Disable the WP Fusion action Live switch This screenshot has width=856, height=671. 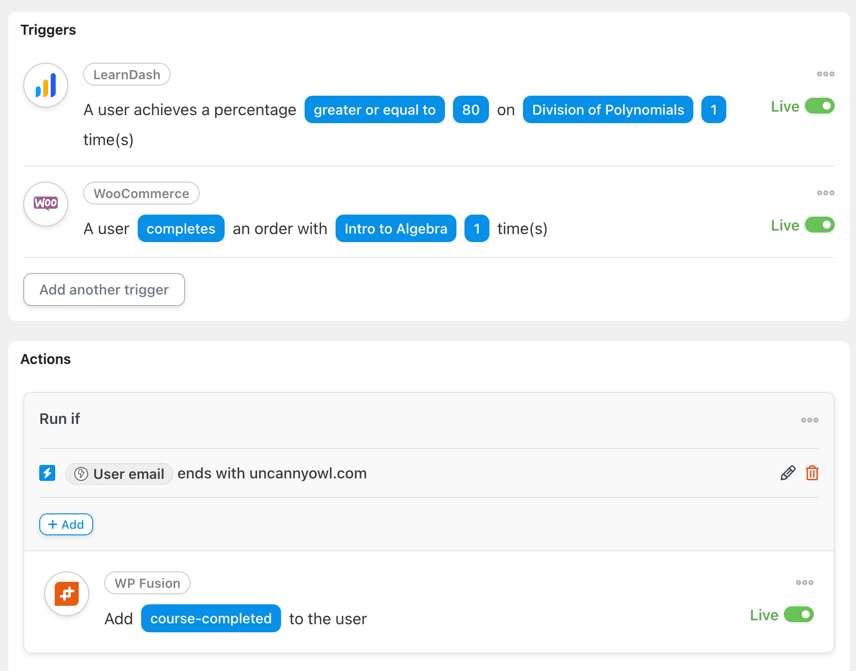[799, 615]
